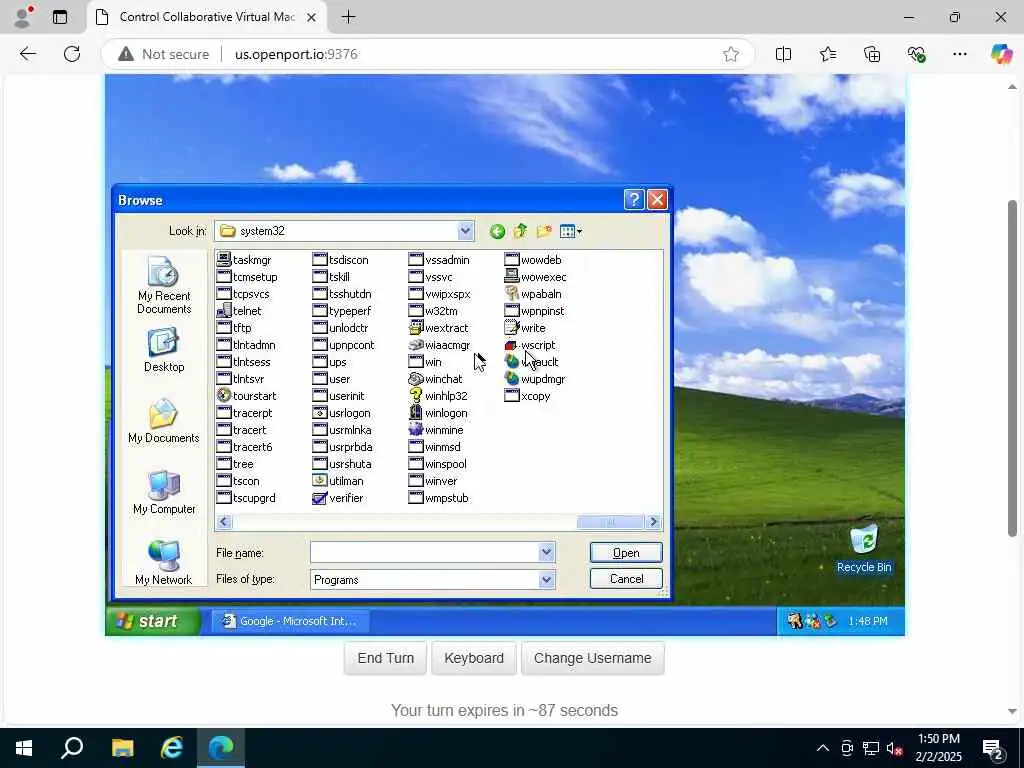The width and height of the screenshot is (1024, 768).
Task: Add this page to favorites star
Action: point(731,54)
